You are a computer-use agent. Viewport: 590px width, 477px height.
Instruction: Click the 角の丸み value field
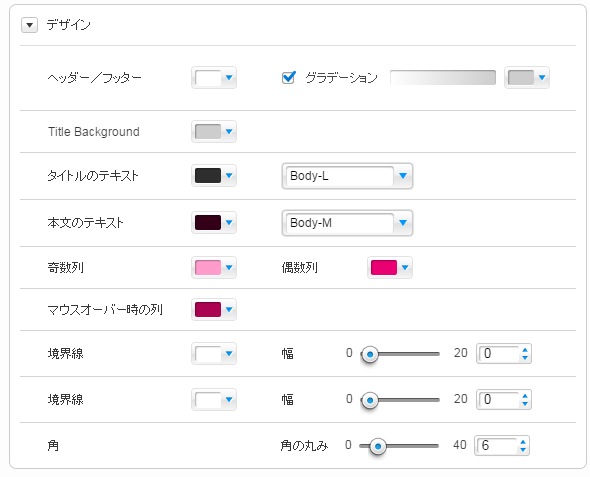pos(497,446)
